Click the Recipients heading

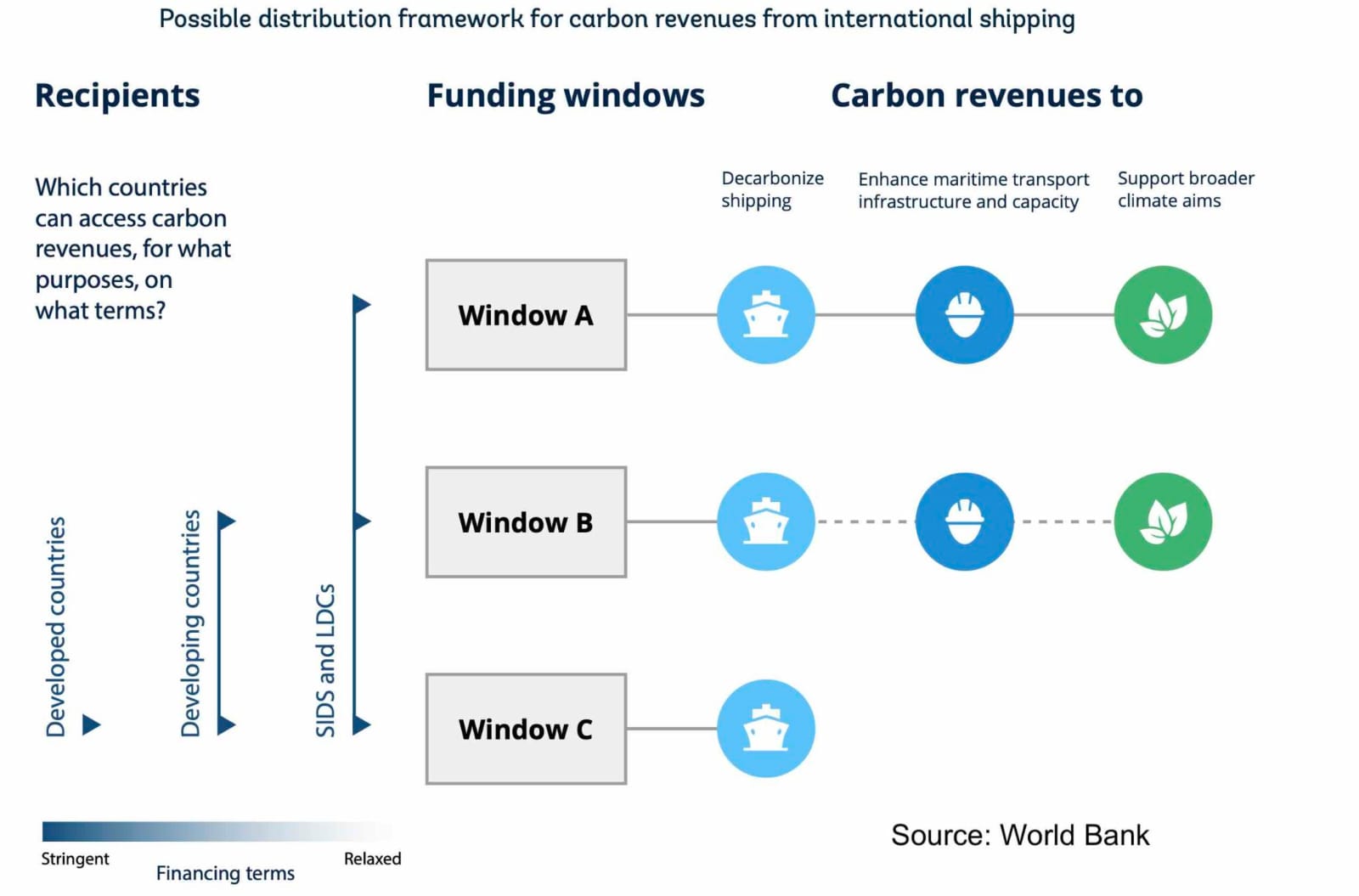click(117, 96)
